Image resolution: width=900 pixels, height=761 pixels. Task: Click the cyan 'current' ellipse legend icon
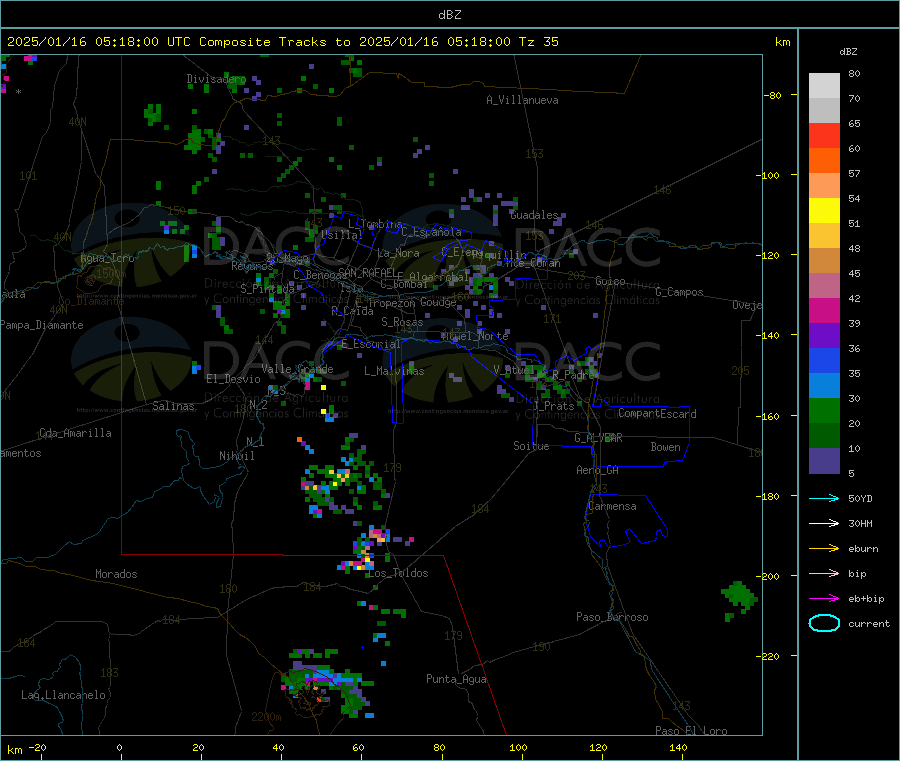click(824, 623)
